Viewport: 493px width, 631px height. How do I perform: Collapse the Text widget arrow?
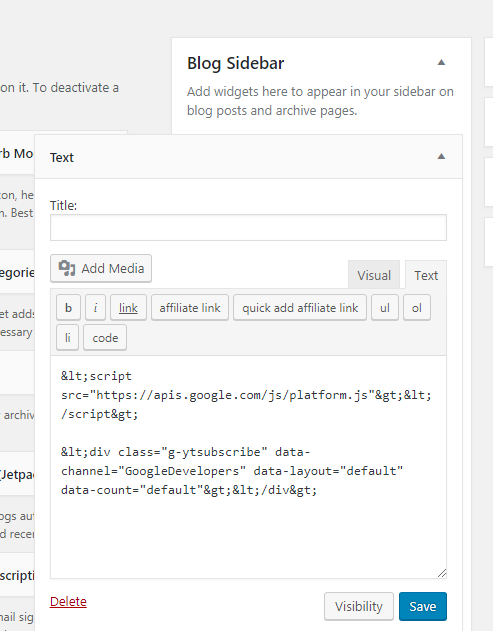coord(441,157)
